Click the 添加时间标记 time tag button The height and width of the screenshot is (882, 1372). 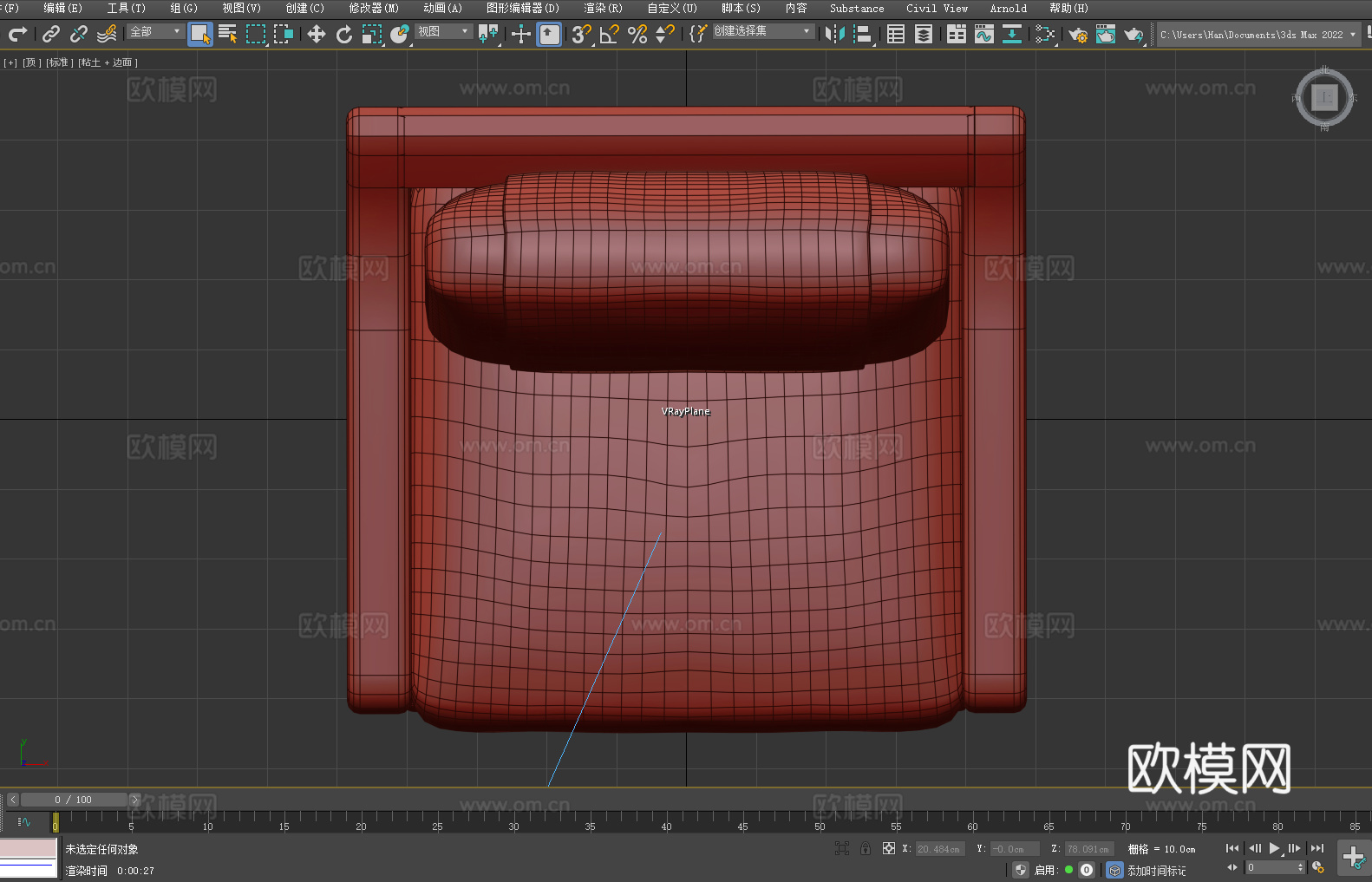[1156, 870]
